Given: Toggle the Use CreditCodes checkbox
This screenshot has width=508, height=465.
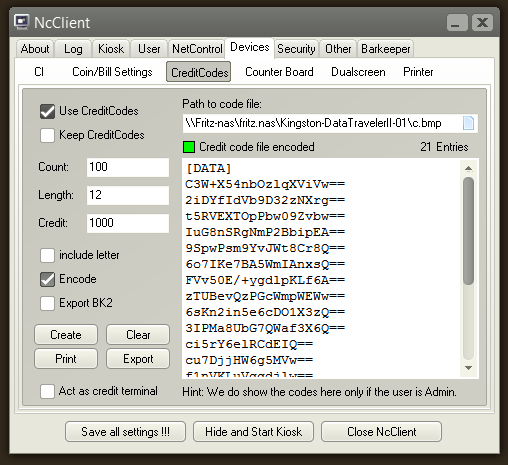Looking at the screenshot, I should [47, 111].
